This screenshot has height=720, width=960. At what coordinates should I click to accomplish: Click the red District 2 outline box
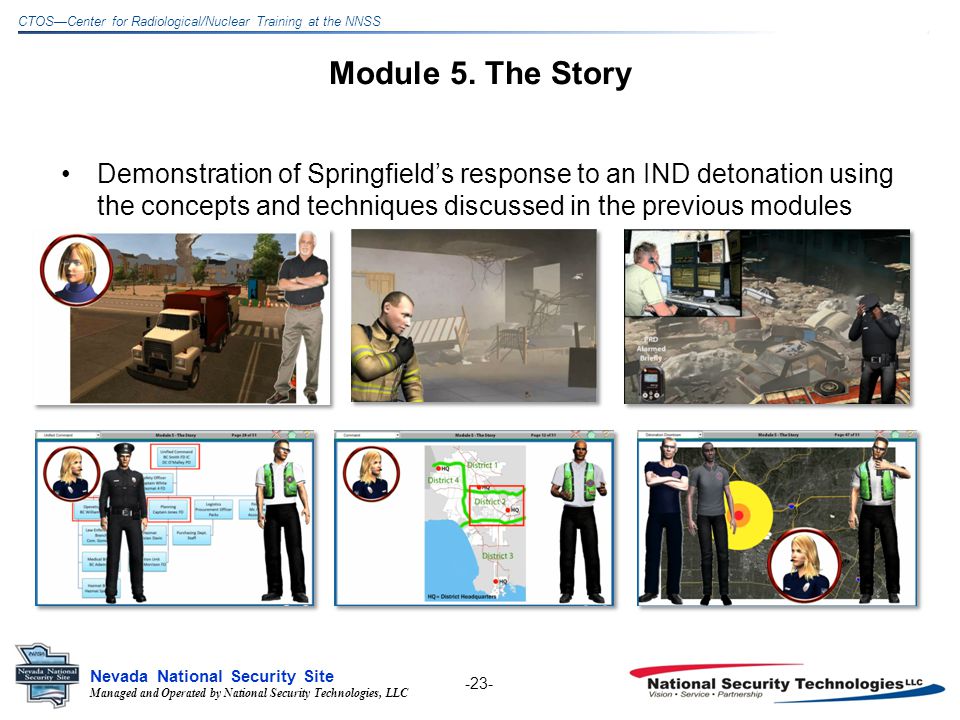click(x=497, y=505)
